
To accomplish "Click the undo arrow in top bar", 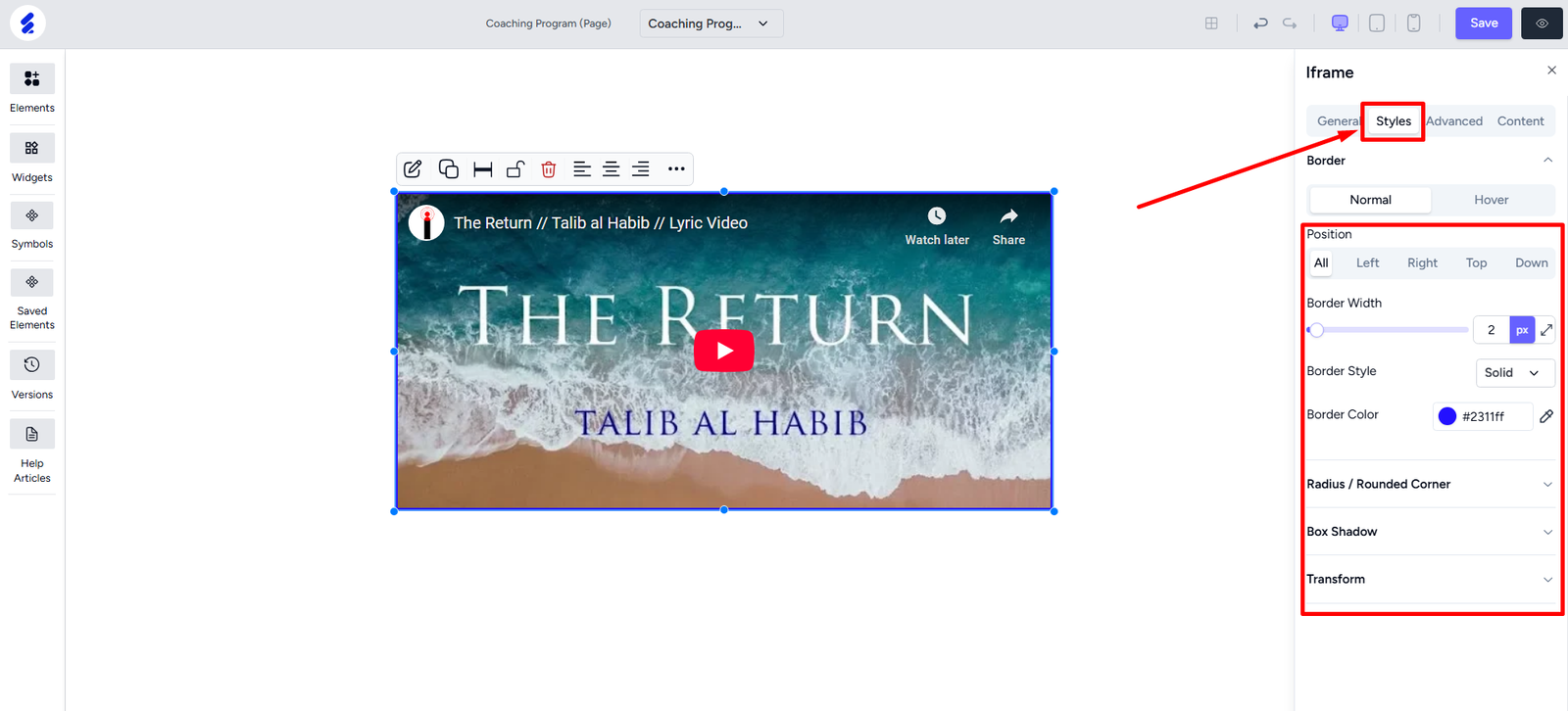I will [1260, 24].
